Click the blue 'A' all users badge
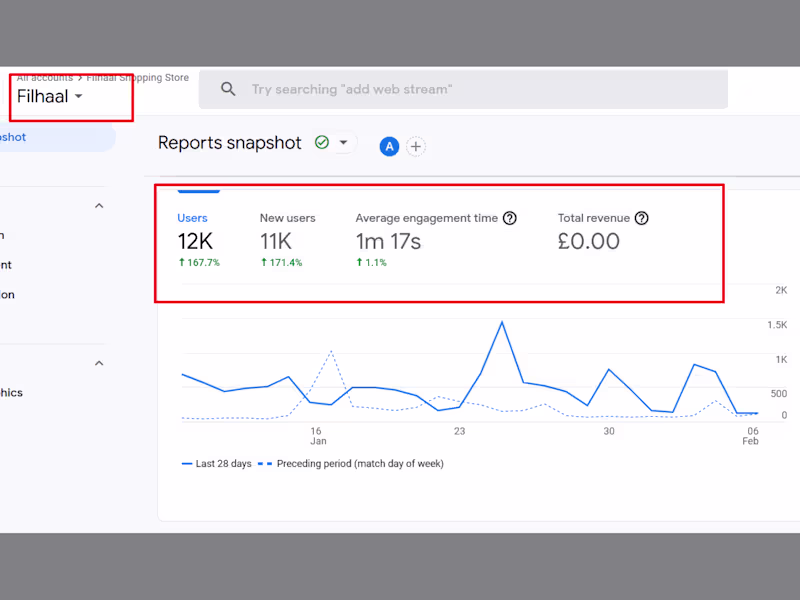 (x=389, y=146)
